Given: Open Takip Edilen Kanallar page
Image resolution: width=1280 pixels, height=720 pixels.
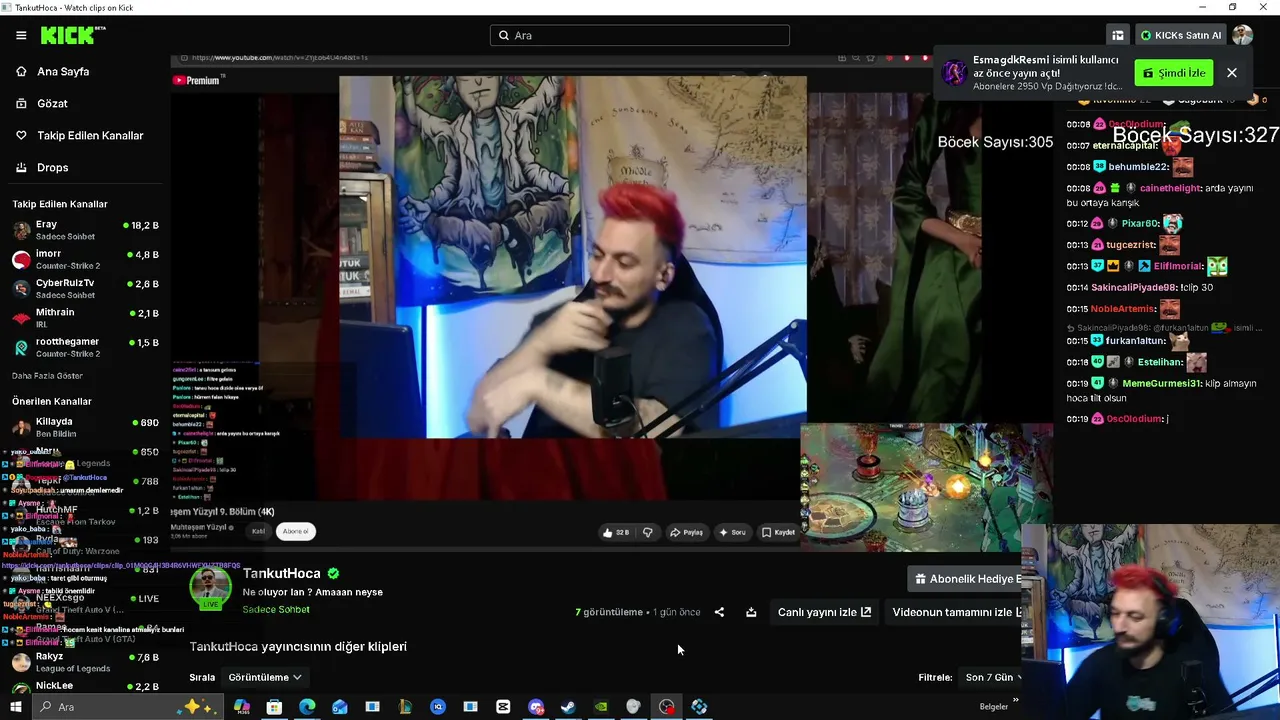Looking at the screenshot, I should 90,136.
